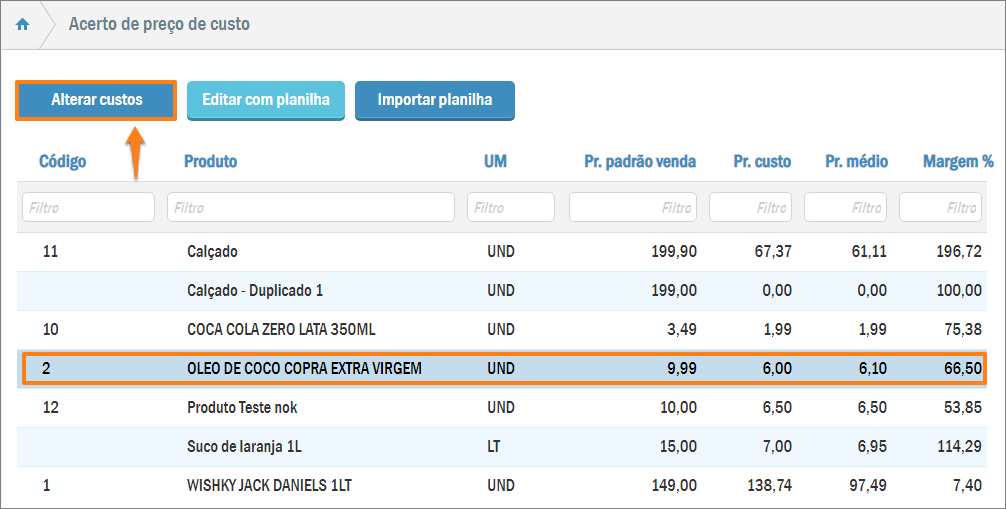Click the Alterar custos button

click(96, 100)
